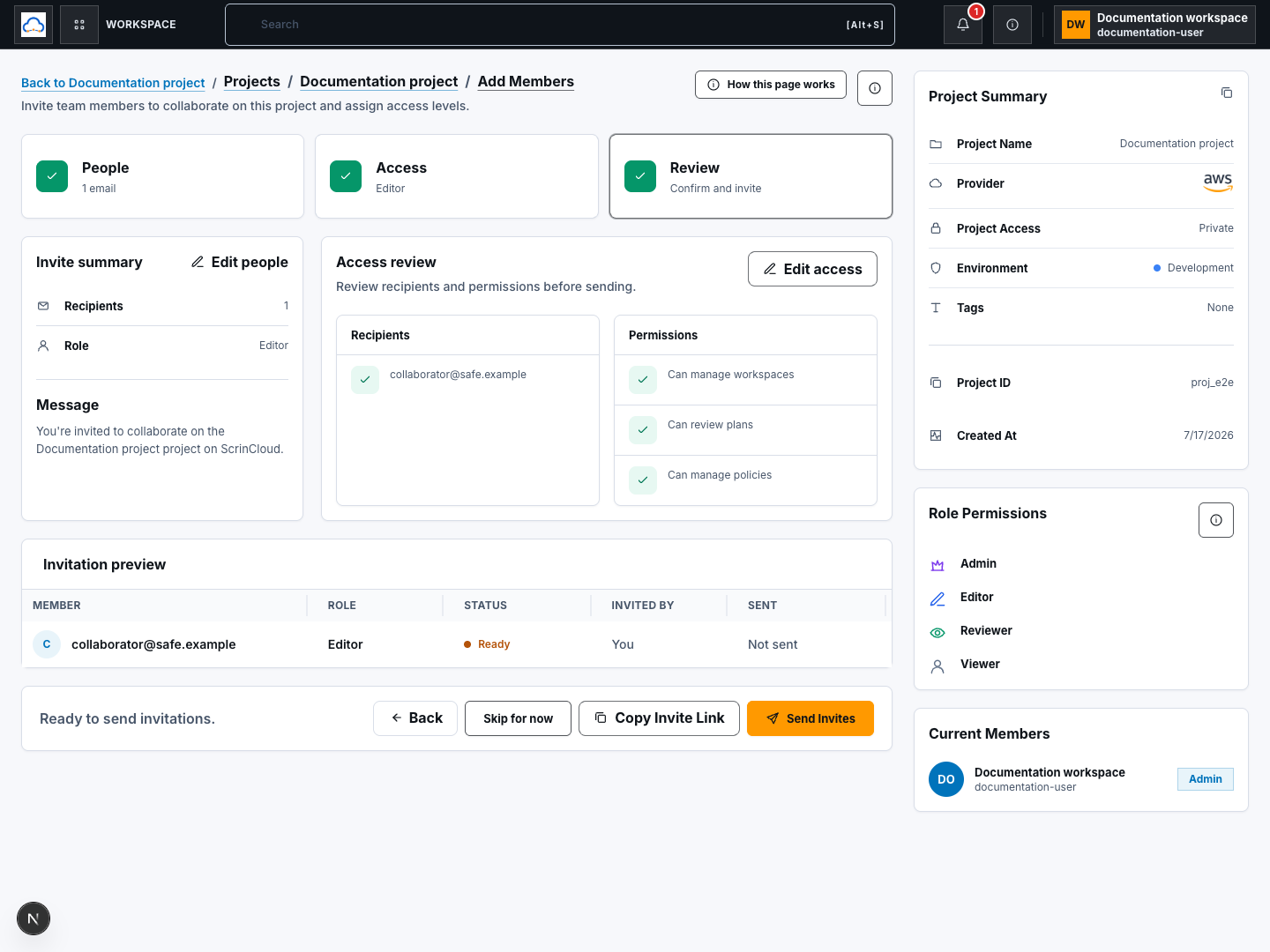The image size is (1270, 952).
Task: Open Role Permissions info icon
Action: coord(1216,520)
